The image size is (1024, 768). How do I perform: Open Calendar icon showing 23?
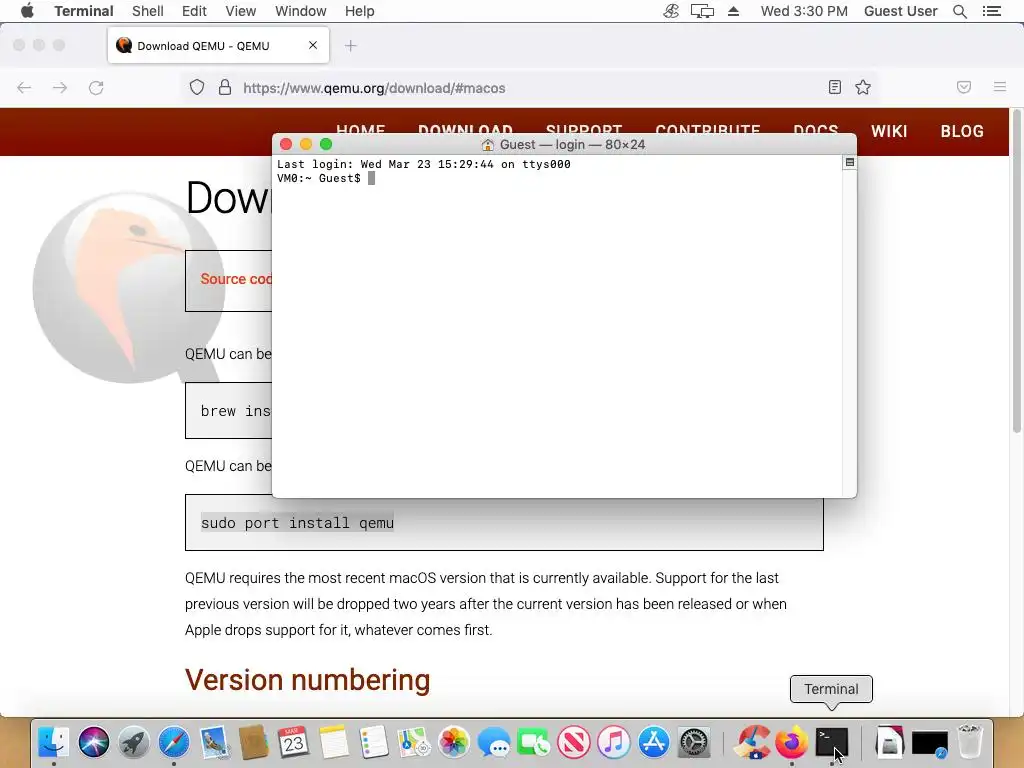tap(294, 743)
